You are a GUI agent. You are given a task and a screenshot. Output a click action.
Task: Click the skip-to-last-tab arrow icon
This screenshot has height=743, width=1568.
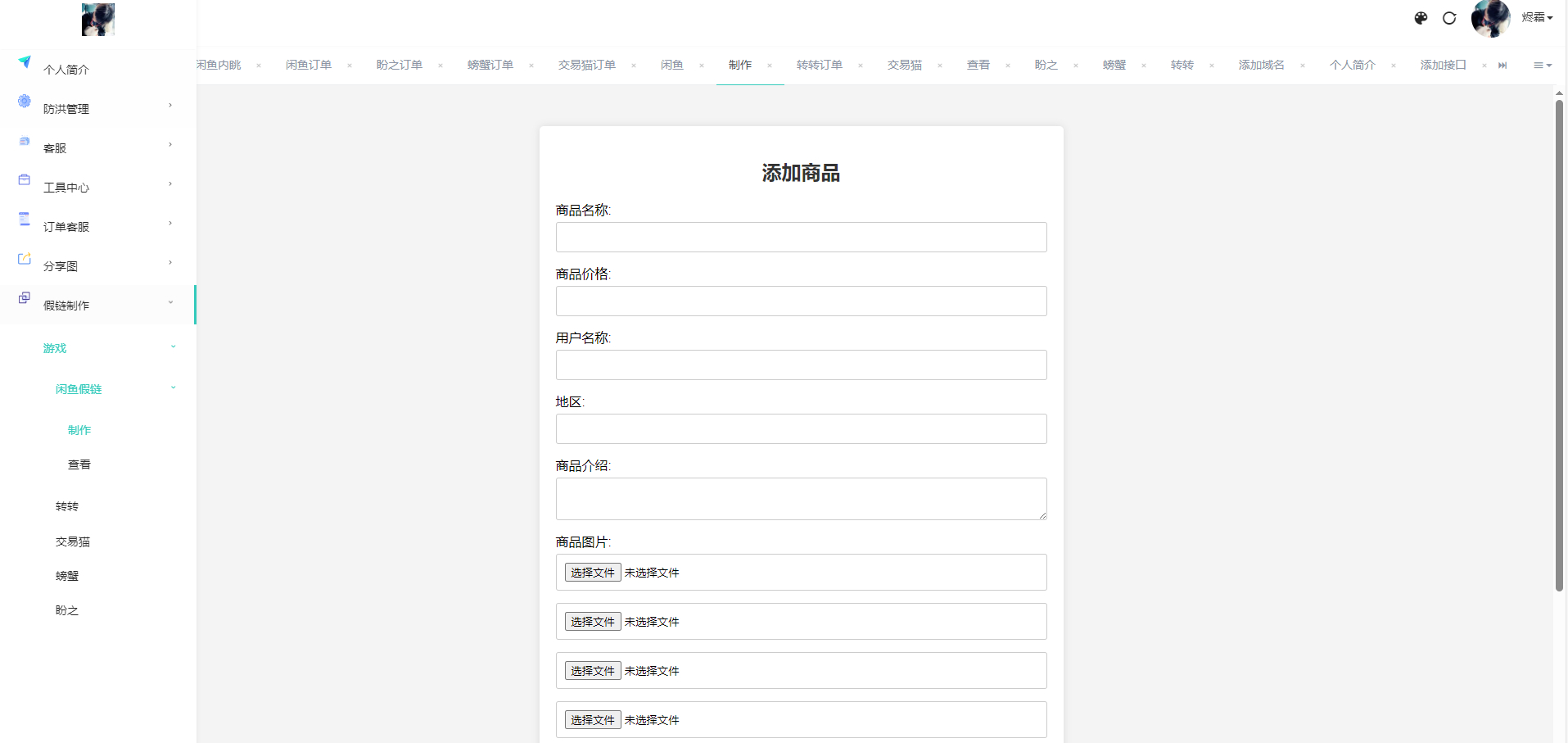(1502, 65)
